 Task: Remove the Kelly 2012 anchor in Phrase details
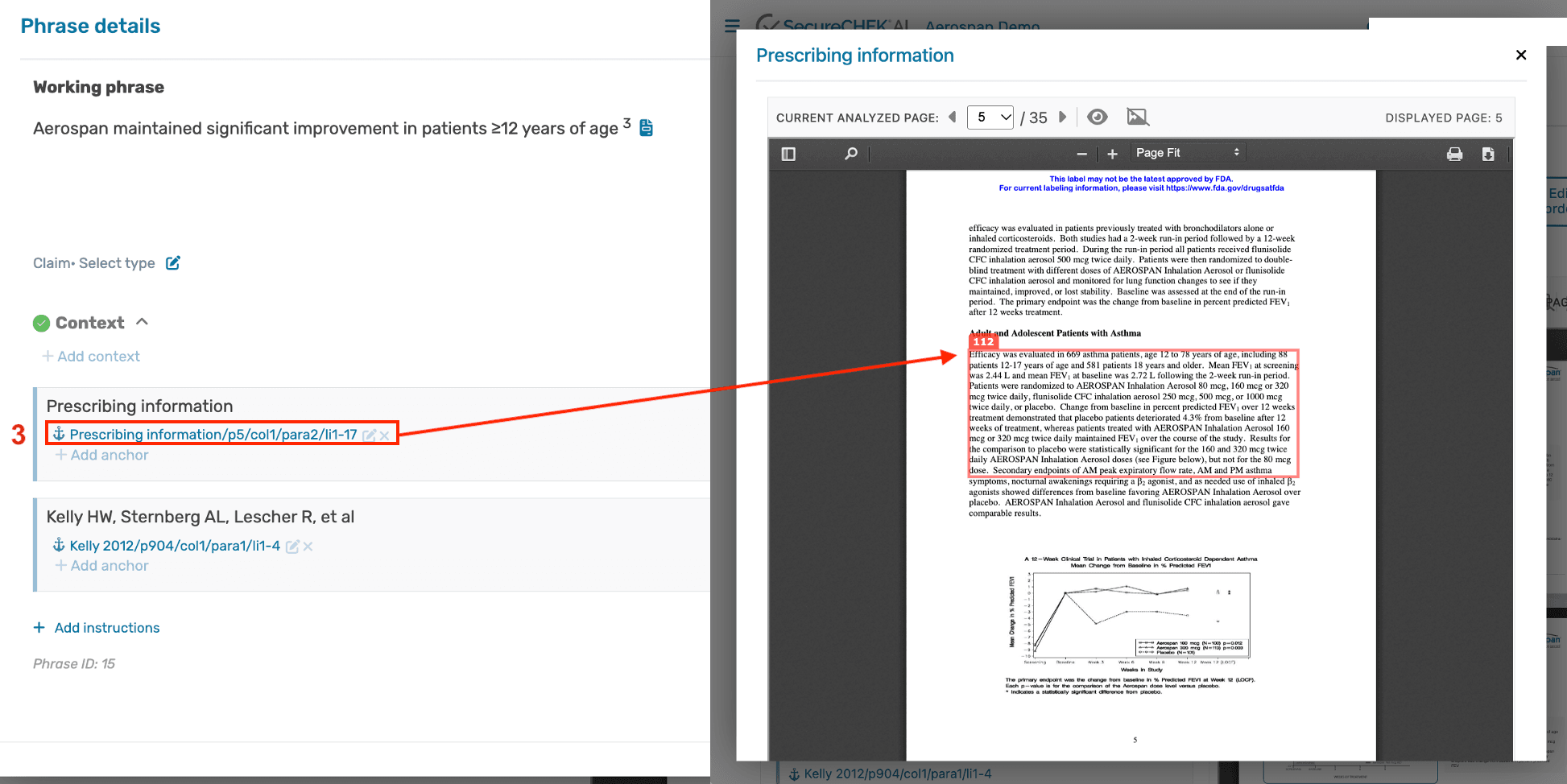308,547
